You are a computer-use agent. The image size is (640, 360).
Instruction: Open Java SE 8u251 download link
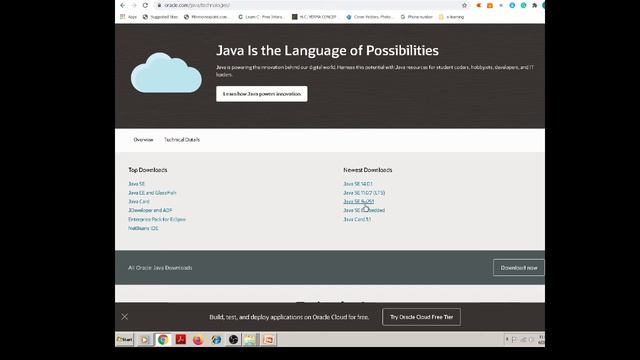[358, 202]
